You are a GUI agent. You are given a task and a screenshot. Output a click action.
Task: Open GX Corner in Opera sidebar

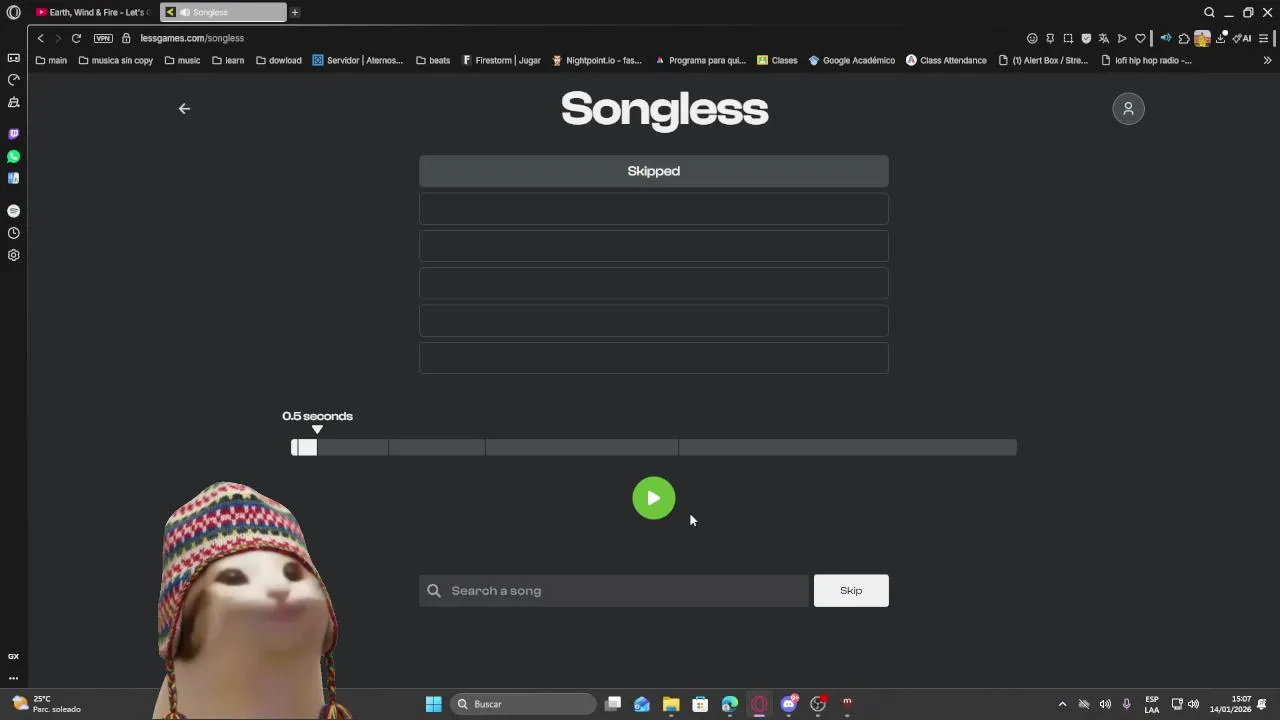(x=13, y=58)
